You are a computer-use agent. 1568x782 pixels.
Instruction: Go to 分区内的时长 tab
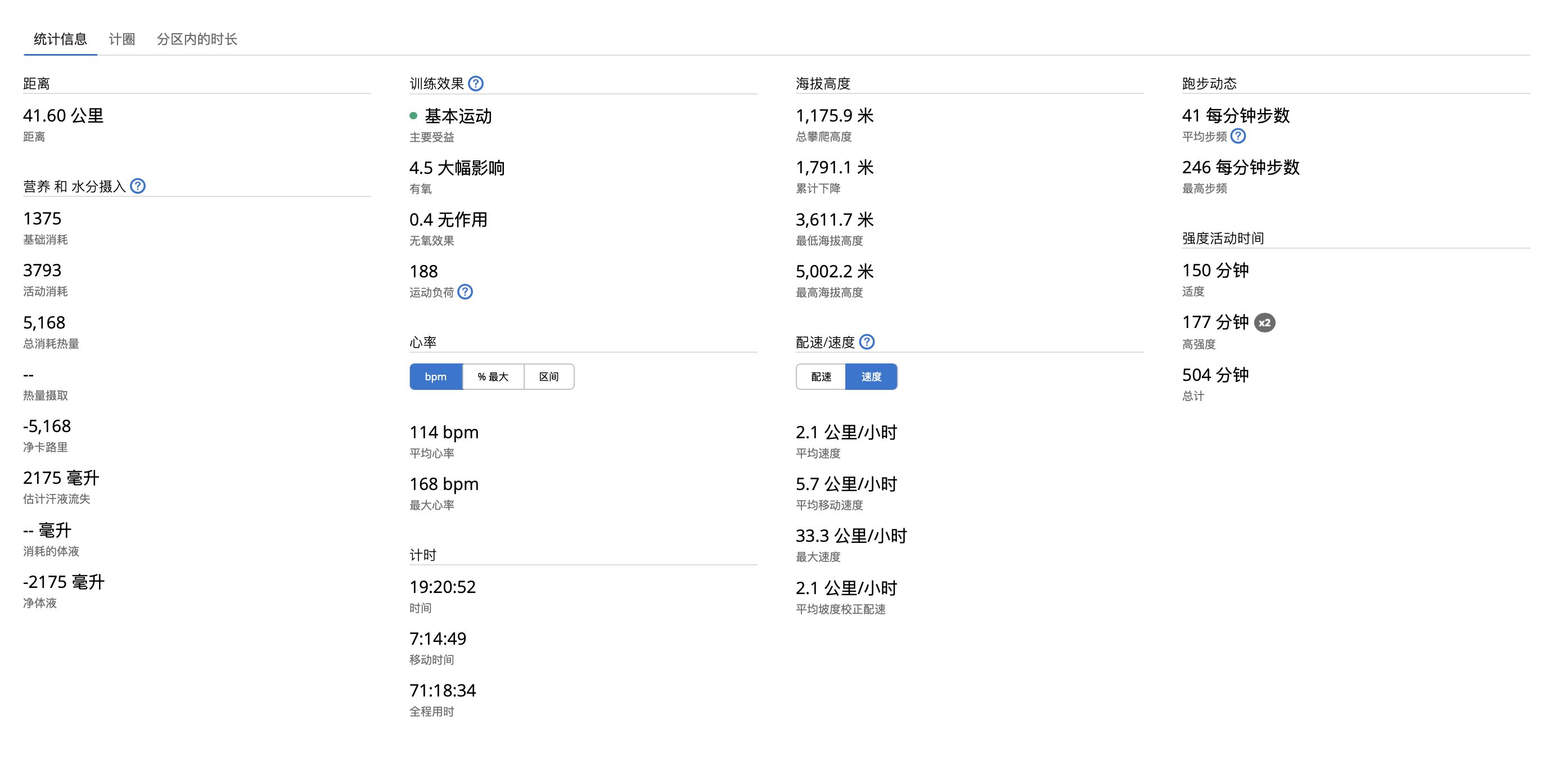[197, 39]
